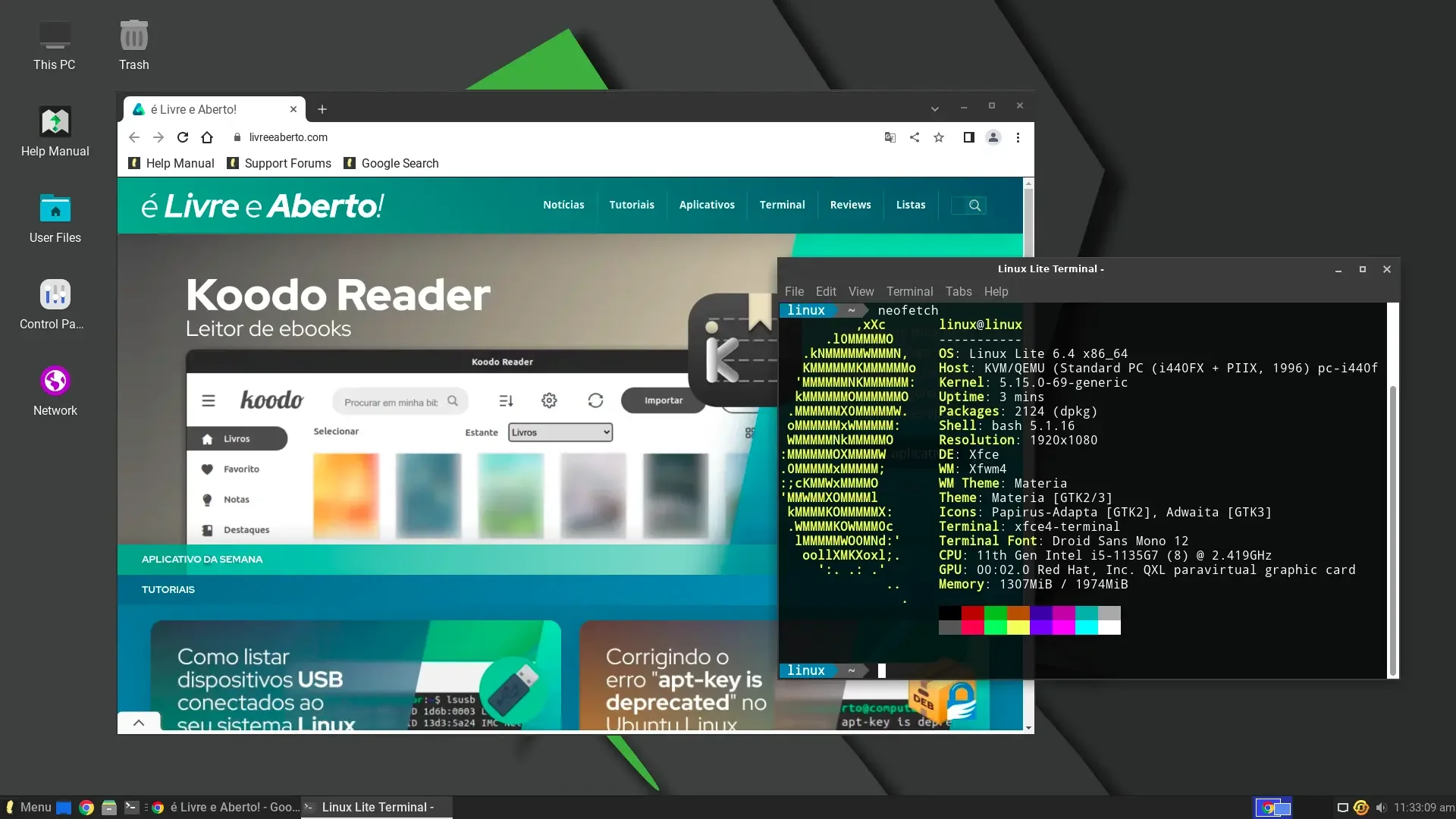Open the Aplicativos site menu
Image resolution: width=1456 pixels, height=819 pixels.
tap(707, 205)
